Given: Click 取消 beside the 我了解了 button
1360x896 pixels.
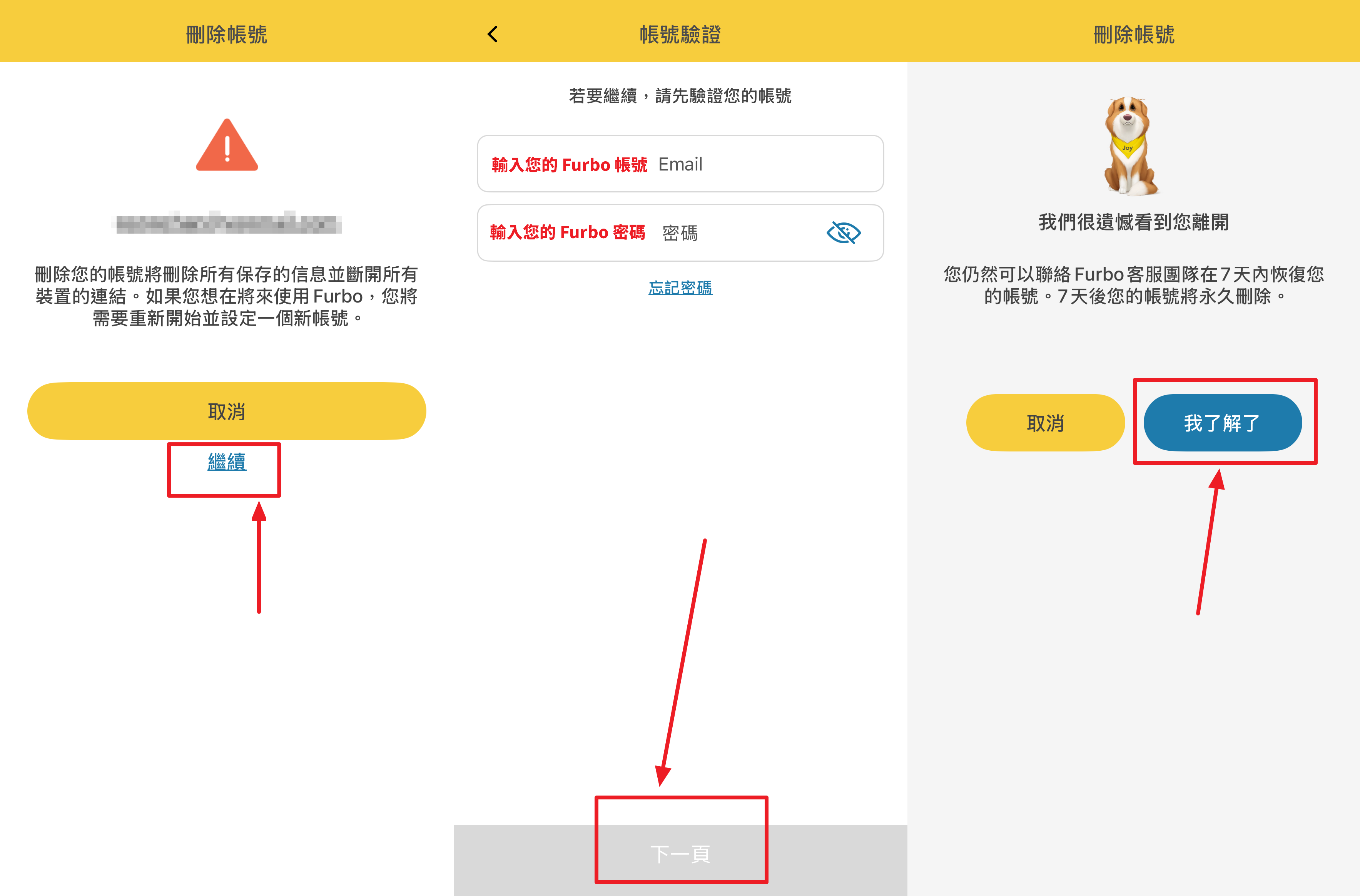Looking at the screenshot, I should coord(1045,422).
